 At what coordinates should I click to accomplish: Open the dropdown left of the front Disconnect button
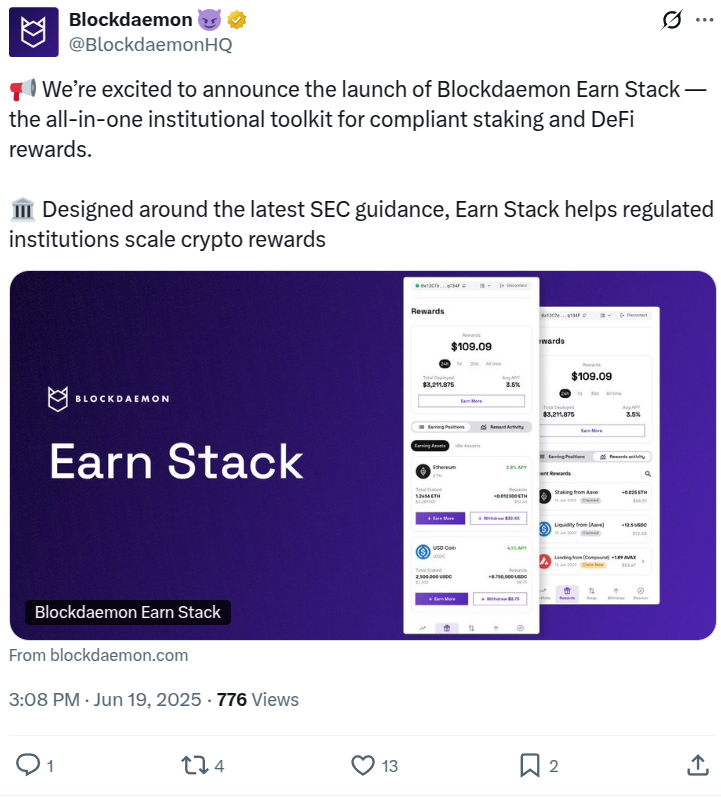click(484, 285)
